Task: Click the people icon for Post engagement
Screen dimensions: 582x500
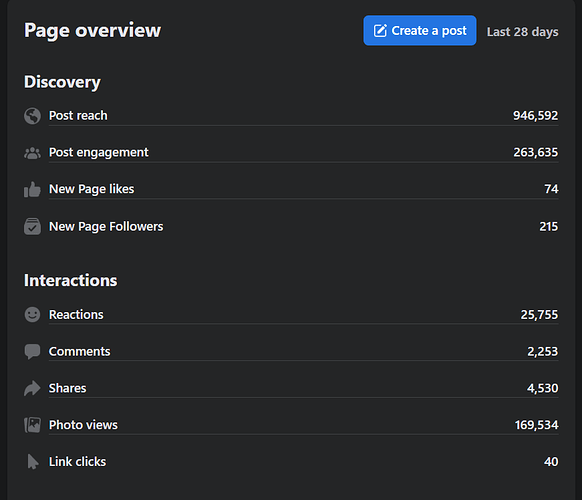Action: coord(32,153)
